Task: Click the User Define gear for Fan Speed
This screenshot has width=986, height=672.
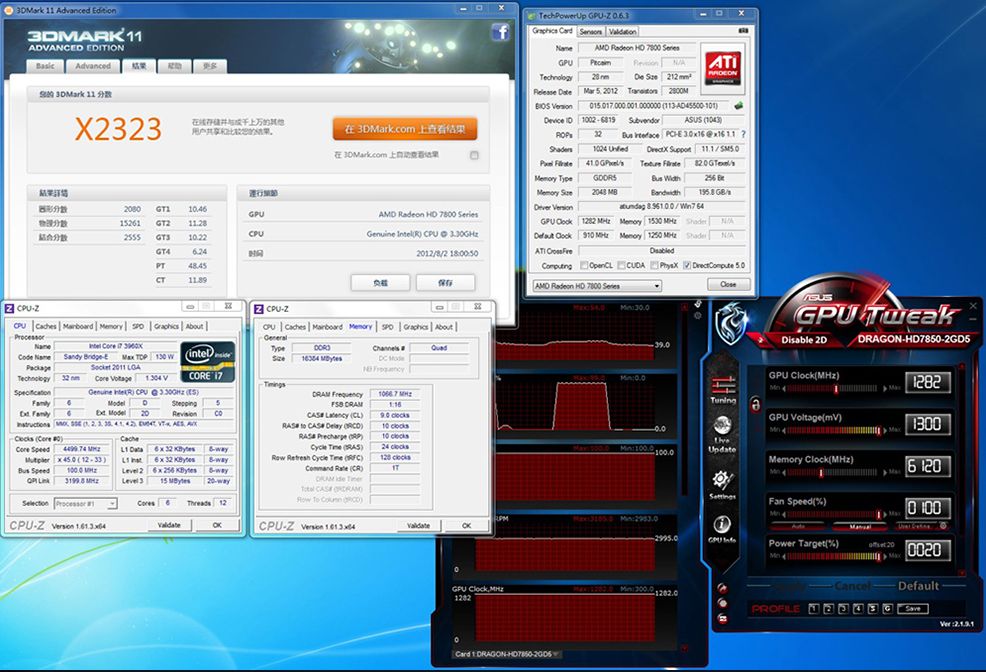Action: 943,526
